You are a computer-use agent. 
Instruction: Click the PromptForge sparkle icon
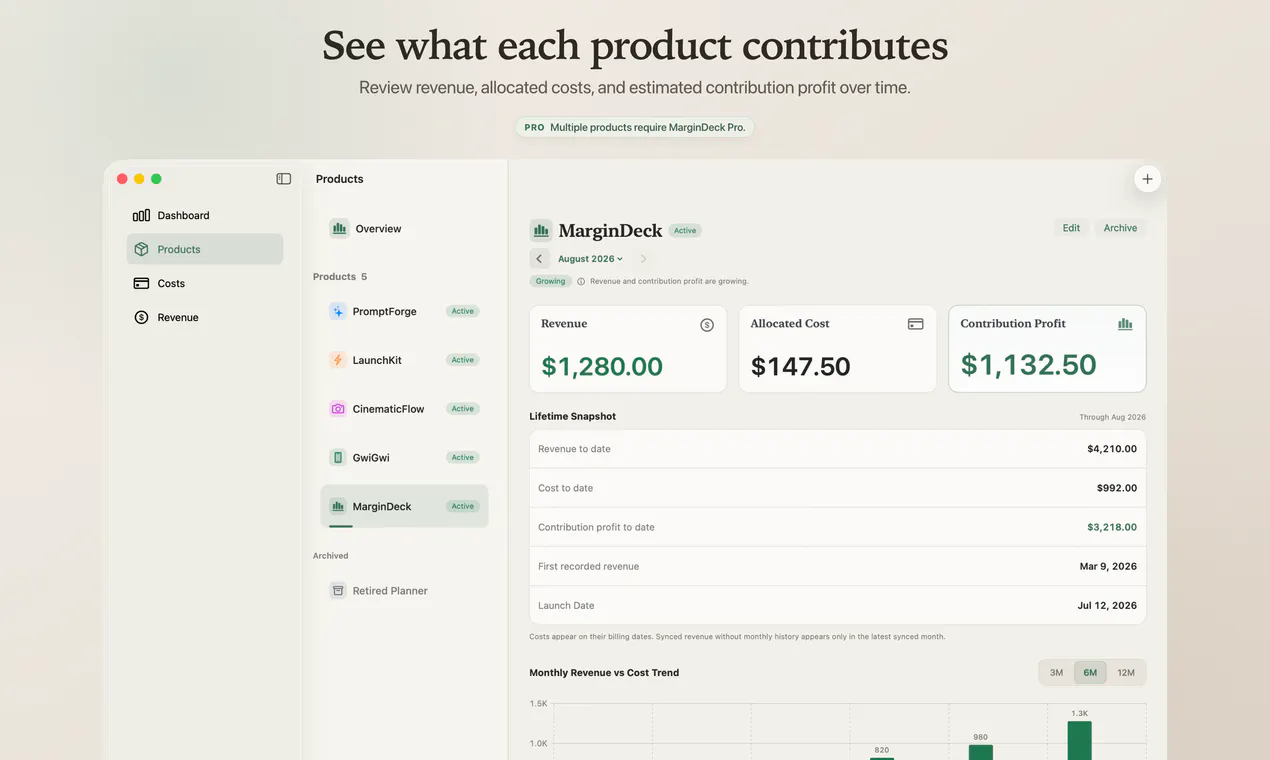338,311
